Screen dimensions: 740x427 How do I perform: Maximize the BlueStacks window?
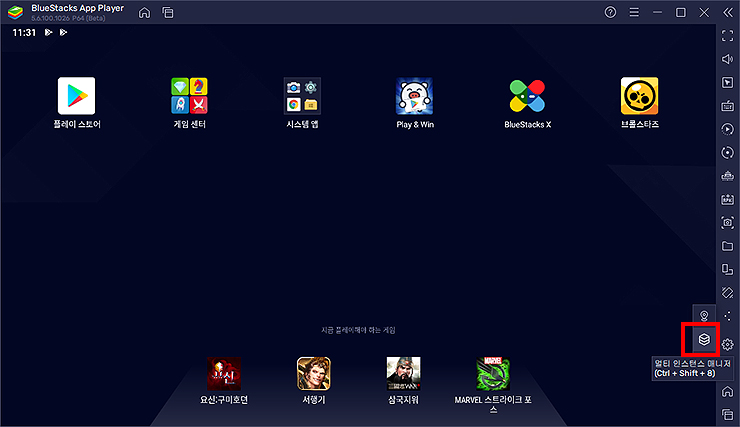[x=681, y=12]
